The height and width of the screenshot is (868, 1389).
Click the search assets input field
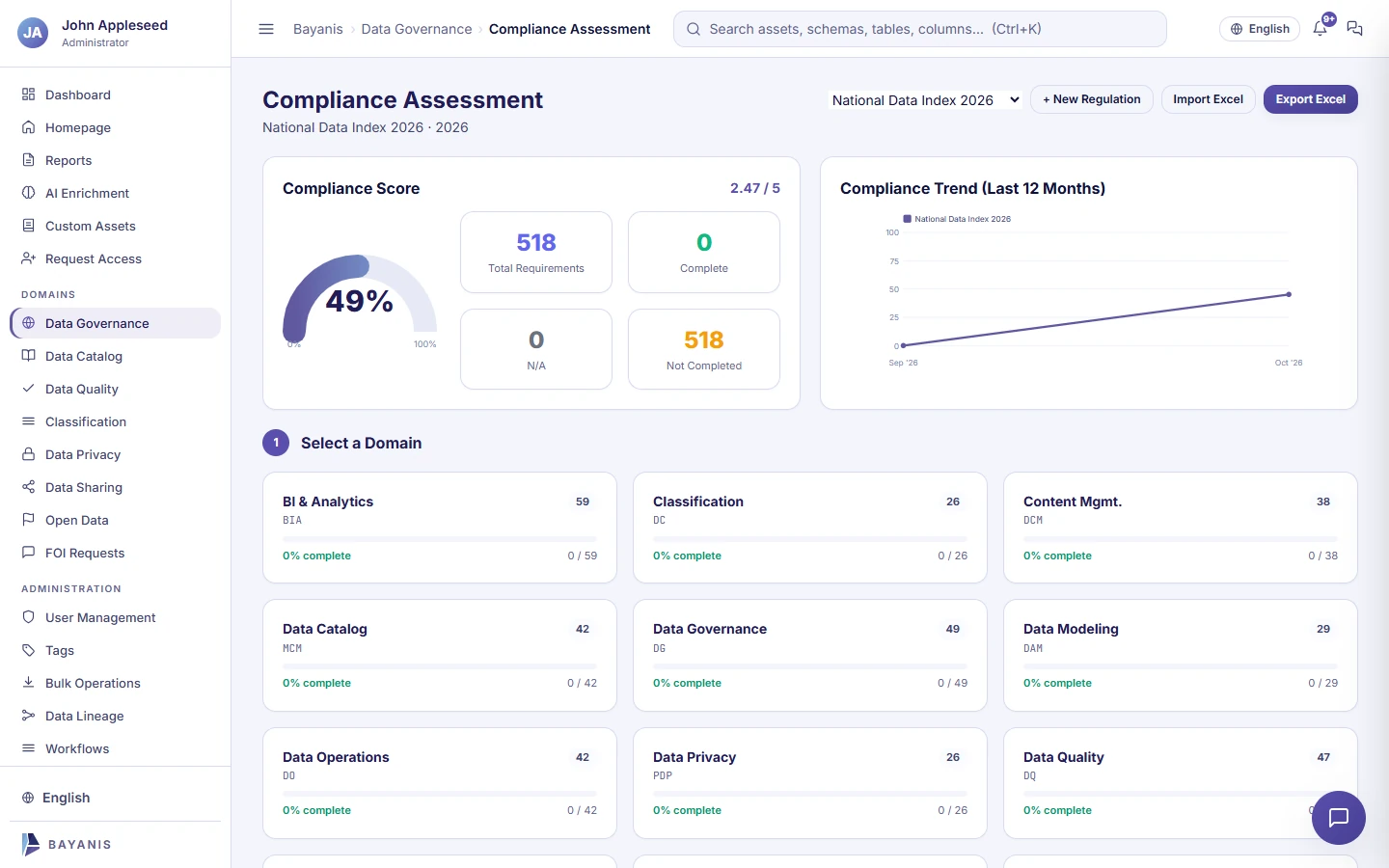920,29
